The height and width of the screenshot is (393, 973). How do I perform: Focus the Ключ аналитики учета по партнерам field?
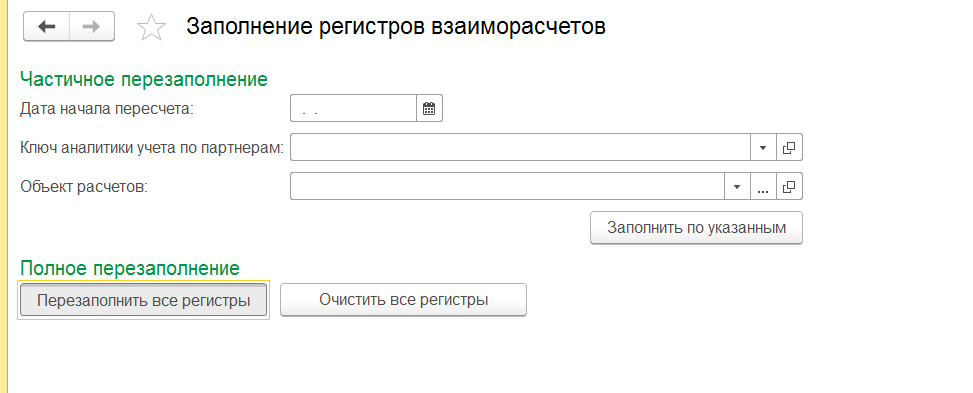(521, 147)
